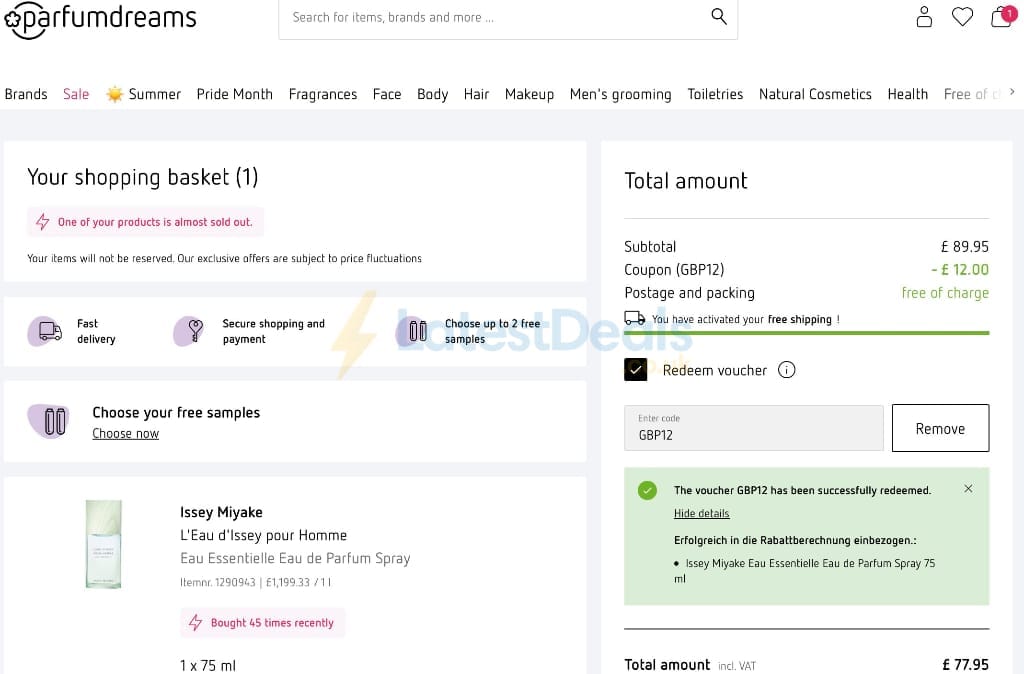
Task: Click the 'Your shopping basket (1)' heading
Action: (142, 177)
